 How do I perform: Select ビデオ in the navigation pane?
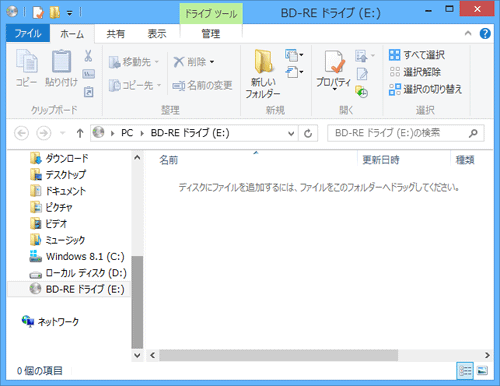(x=49, y=224)
